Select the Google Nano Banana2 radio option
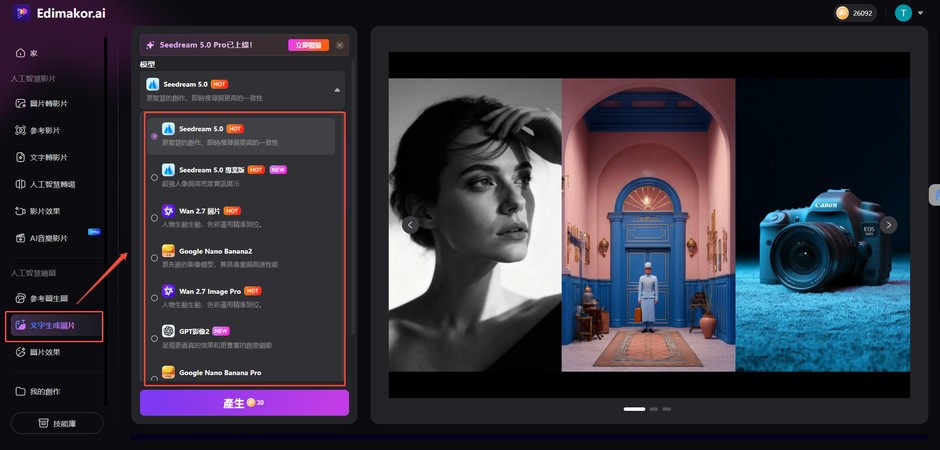 pyautogui.click(x=155, y=258)
